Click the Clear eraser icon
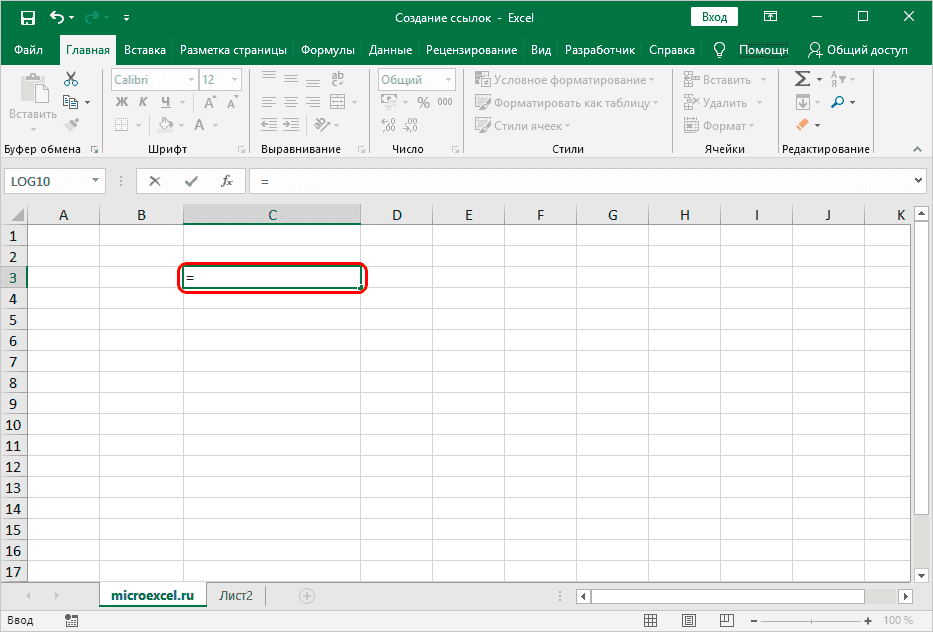The width and height of the screenshot is (933, 632). click(x=802, y=125)
